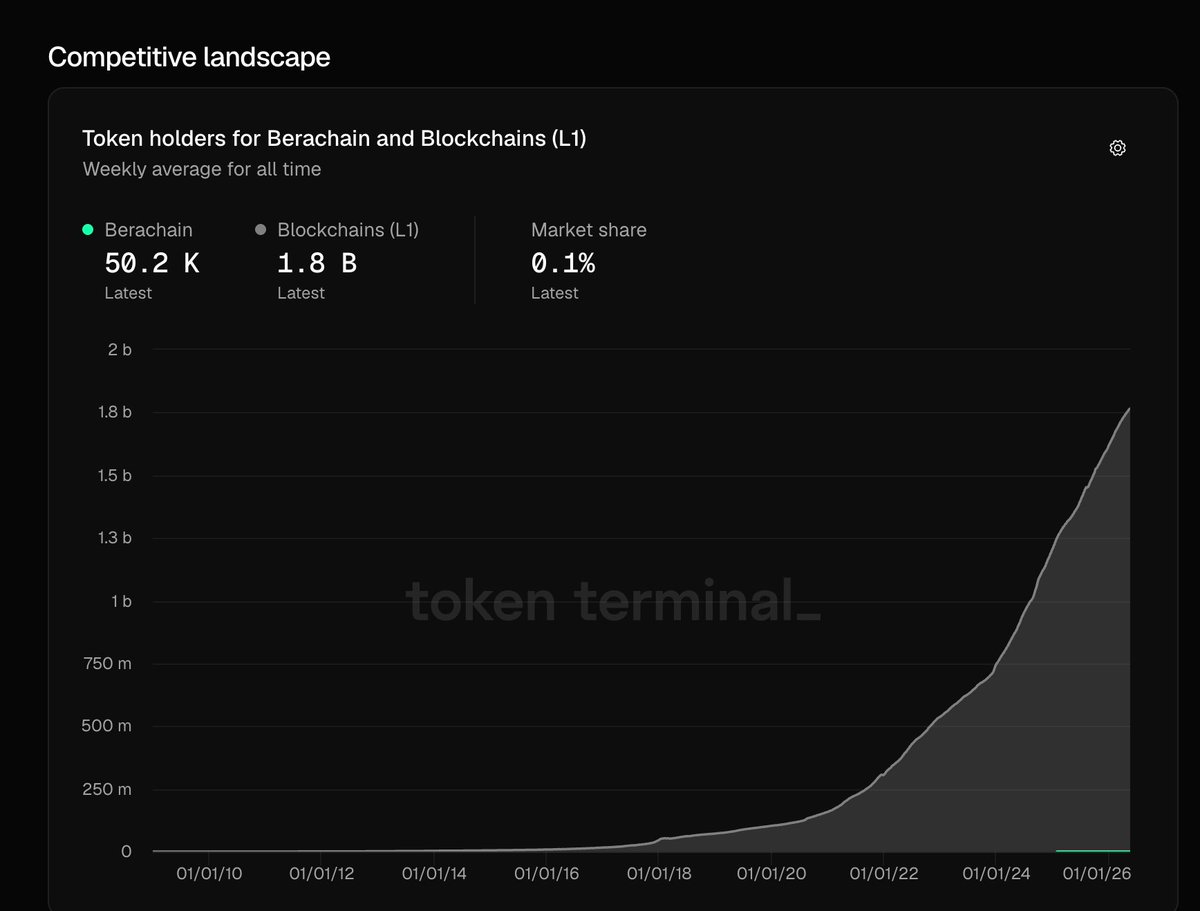Select the Blockchains value 1.8 B

pos(317,263)
